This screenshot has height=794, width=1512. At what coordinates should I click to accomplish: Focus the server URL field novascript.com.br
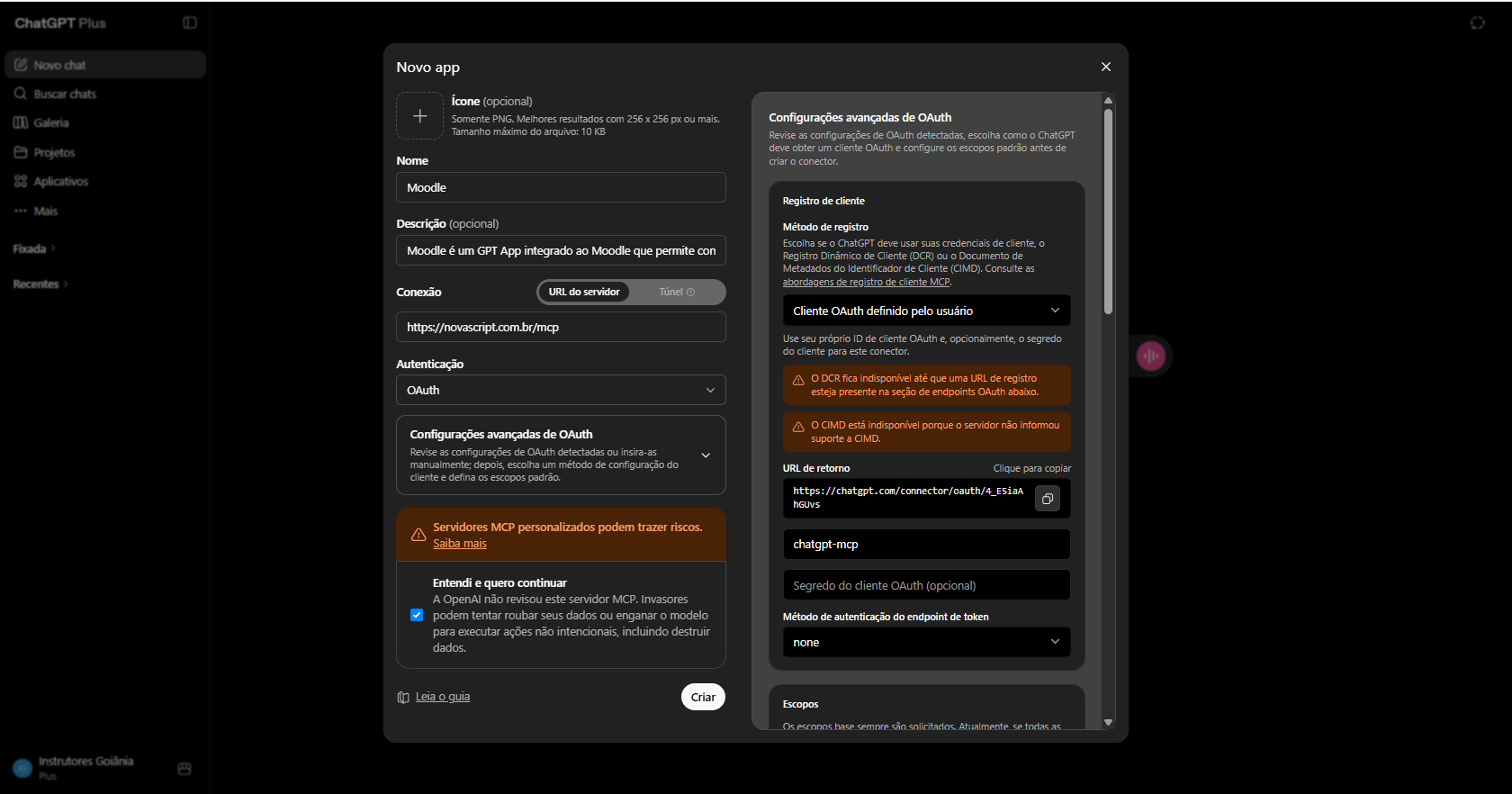tap(561, 327)
